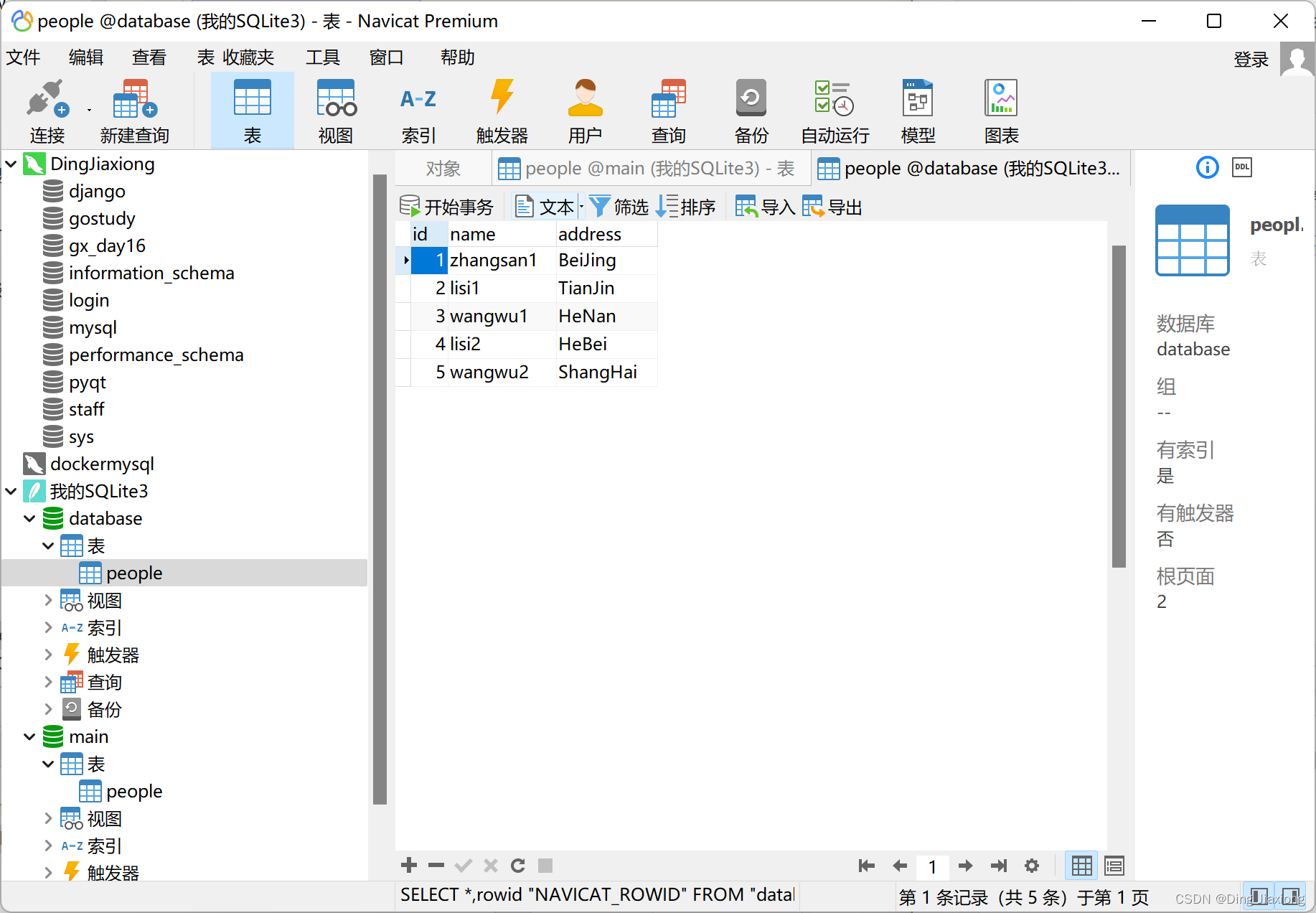1316x913 pixels.
Task: Open the page settings gear
Action: click(x=1032, y=866)
